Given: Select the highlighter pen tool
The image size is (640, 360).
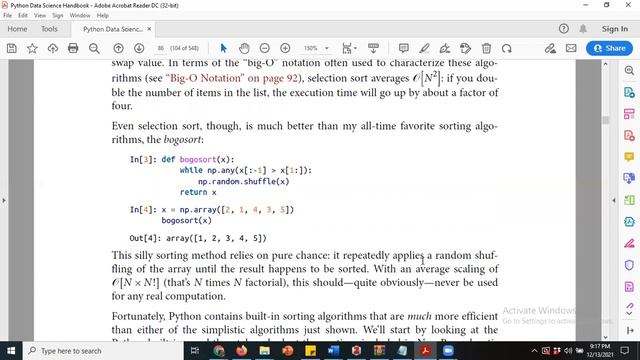Looking at the screenshot, I should (x=424, y=49).
